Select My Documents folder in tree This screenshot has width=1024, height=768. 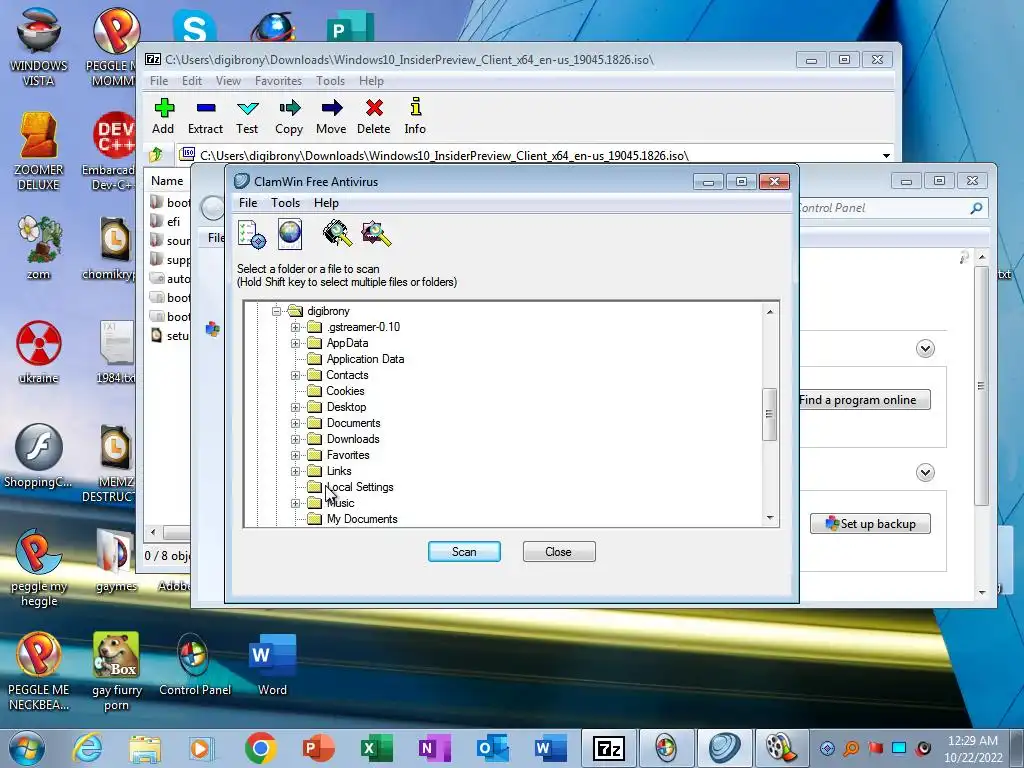[362, 519]
